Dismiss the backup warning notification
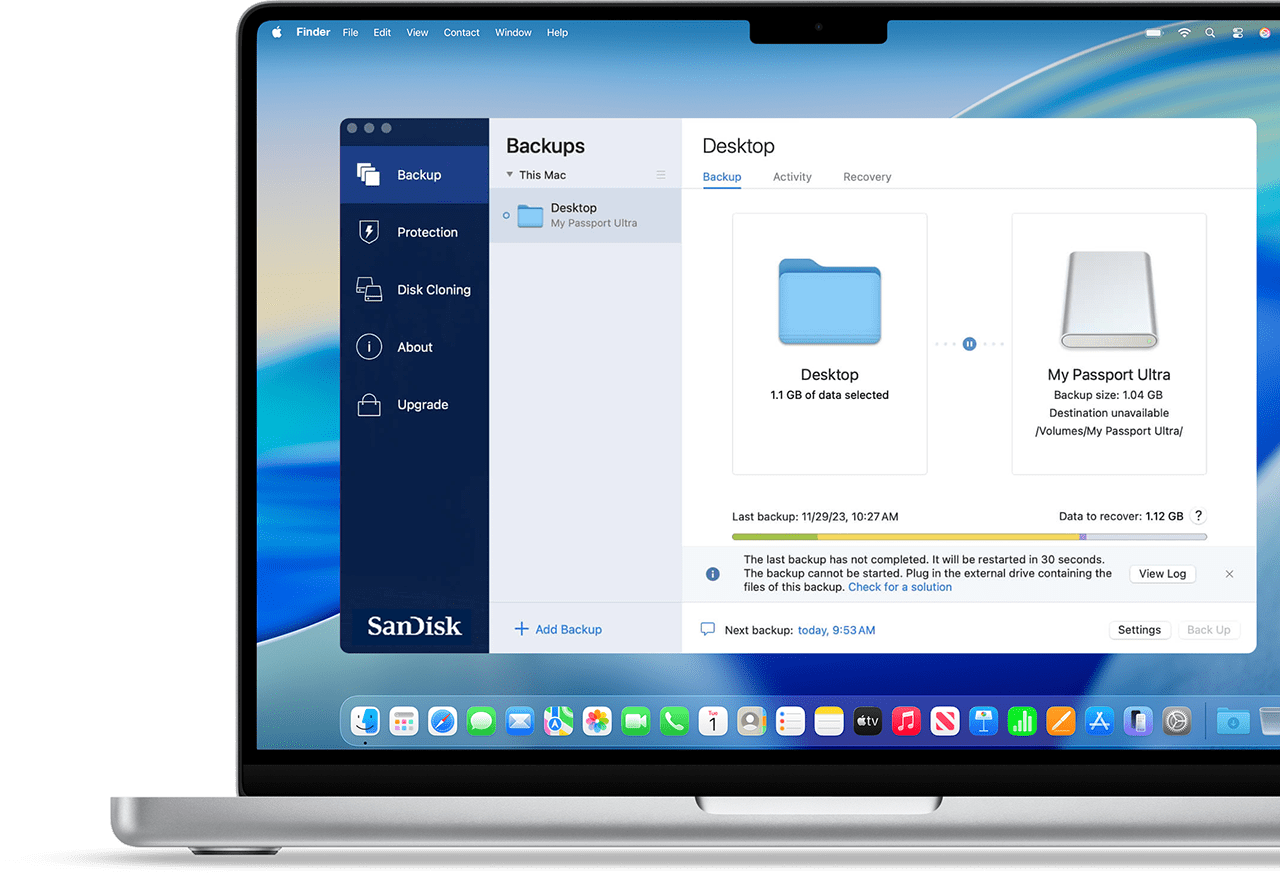 1229,574
